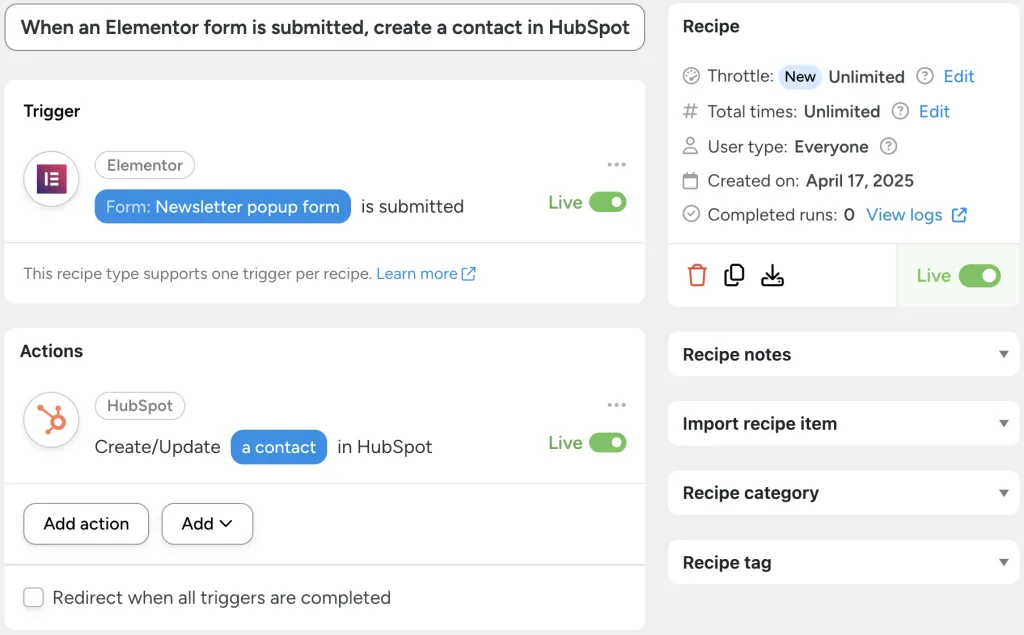Open View logs for completed runs
This screenshot has width=1024, height=635.
[905, 214]
